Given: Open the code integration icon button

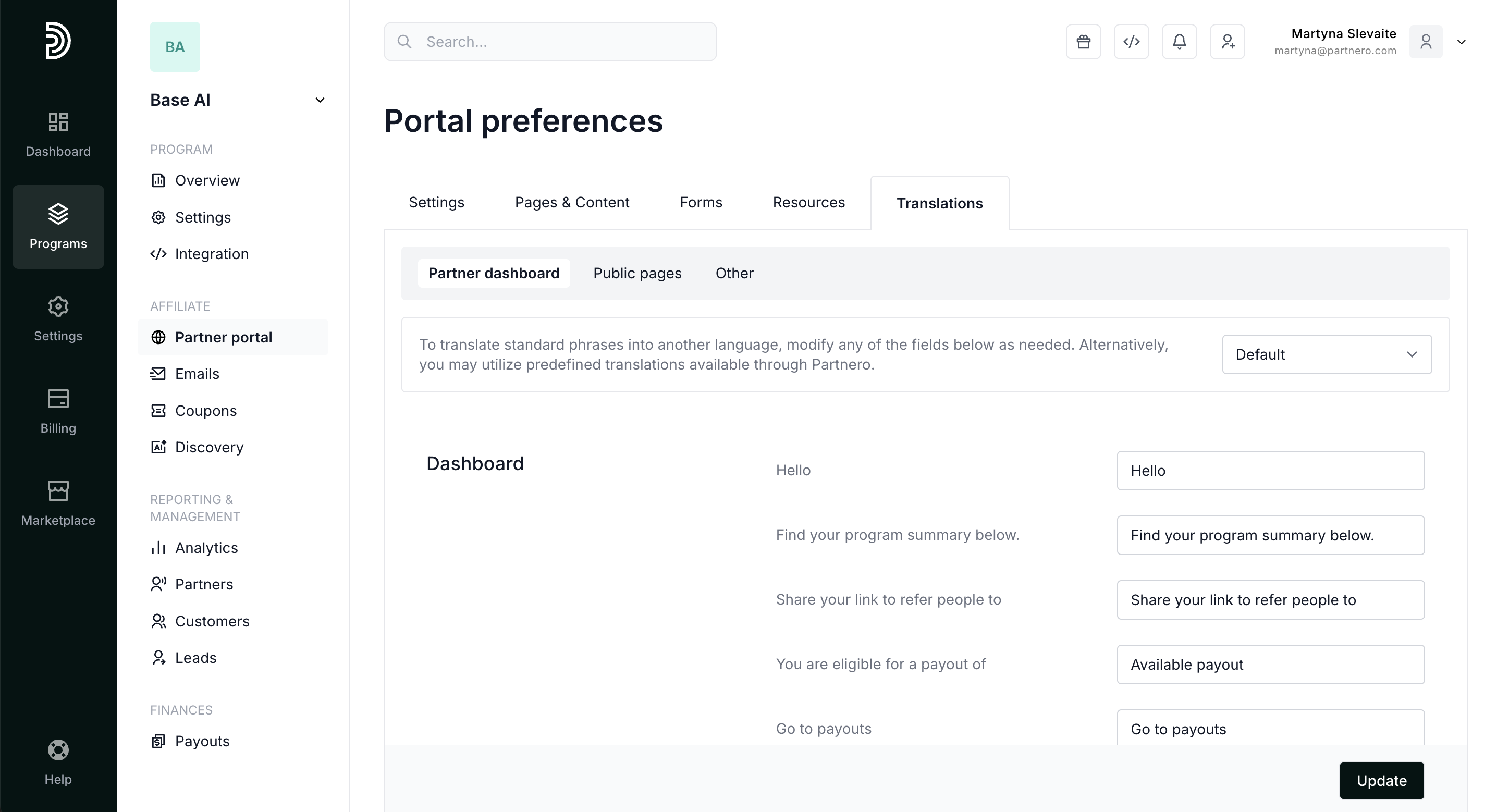Looking at the screenshot, I should (1131, 42).
